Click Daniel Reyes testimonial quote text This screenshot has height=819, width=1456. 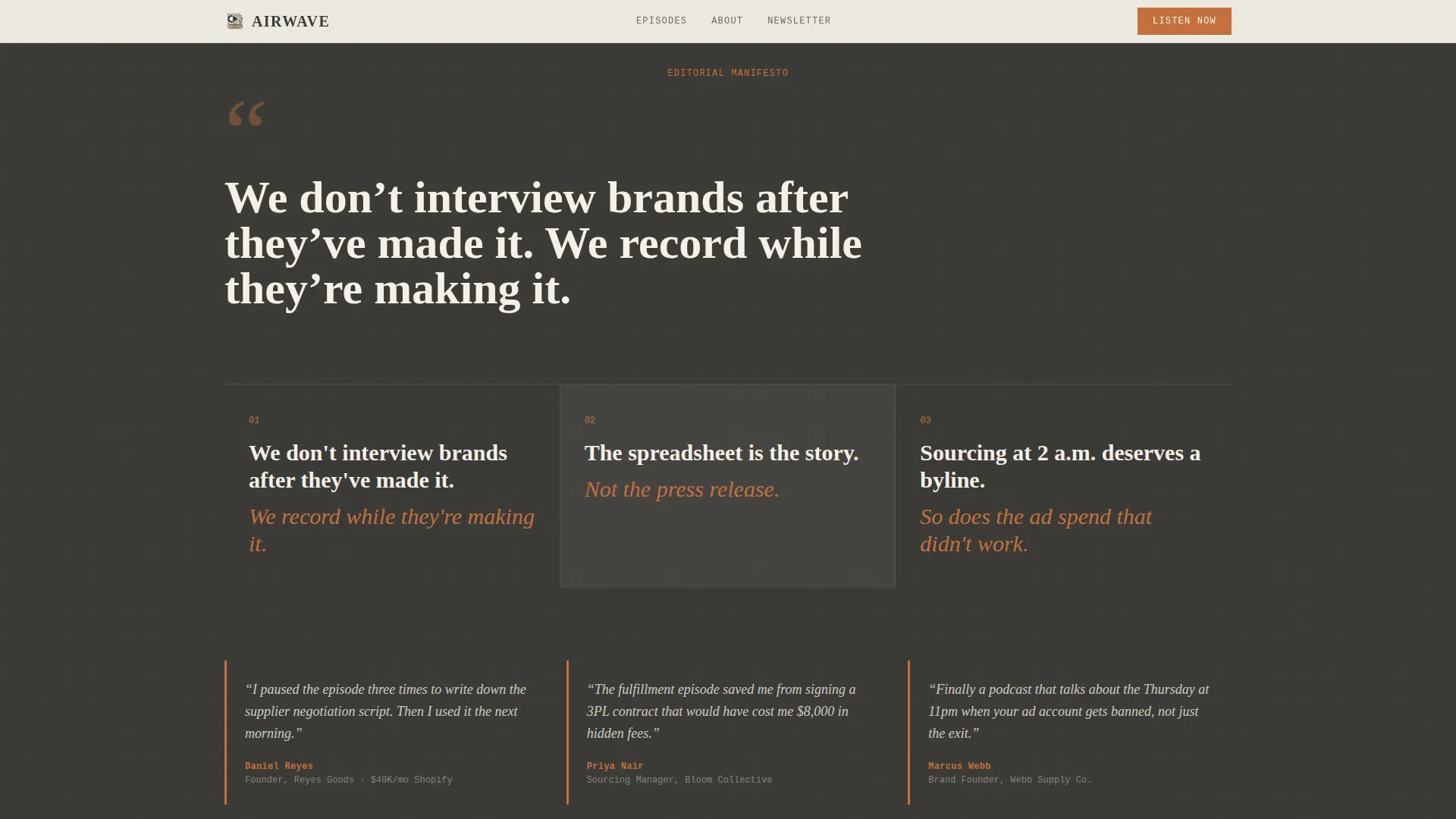coord(385,711)
